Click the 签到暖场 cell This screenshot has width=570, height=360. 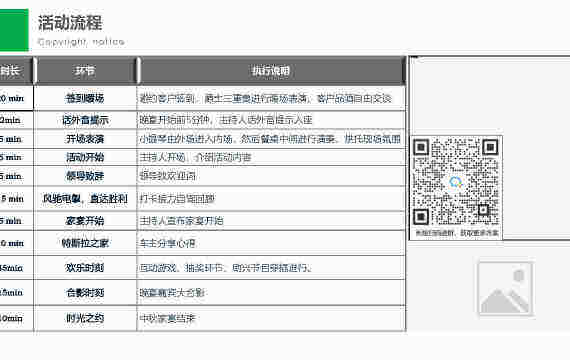pos(85,98)
